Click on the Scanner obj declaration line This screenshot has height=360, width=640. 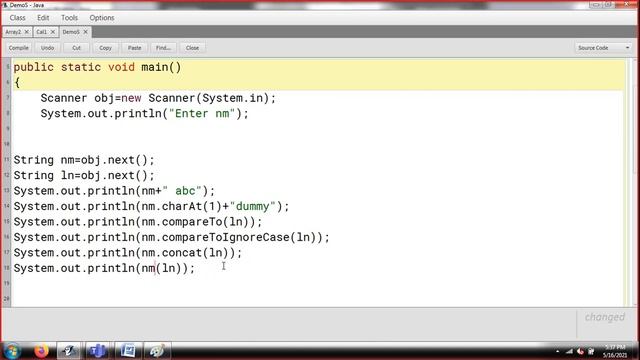158,98
